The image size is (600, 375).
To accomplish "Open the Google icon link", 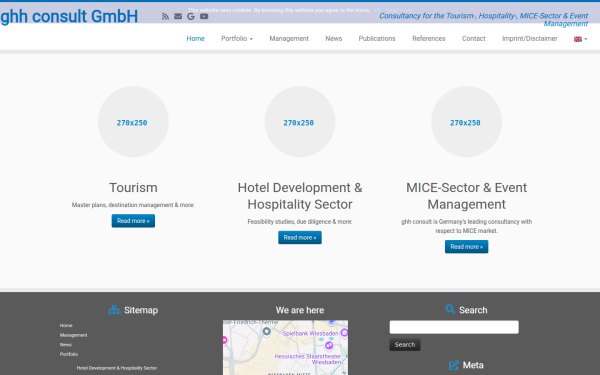I will [191, 16].
